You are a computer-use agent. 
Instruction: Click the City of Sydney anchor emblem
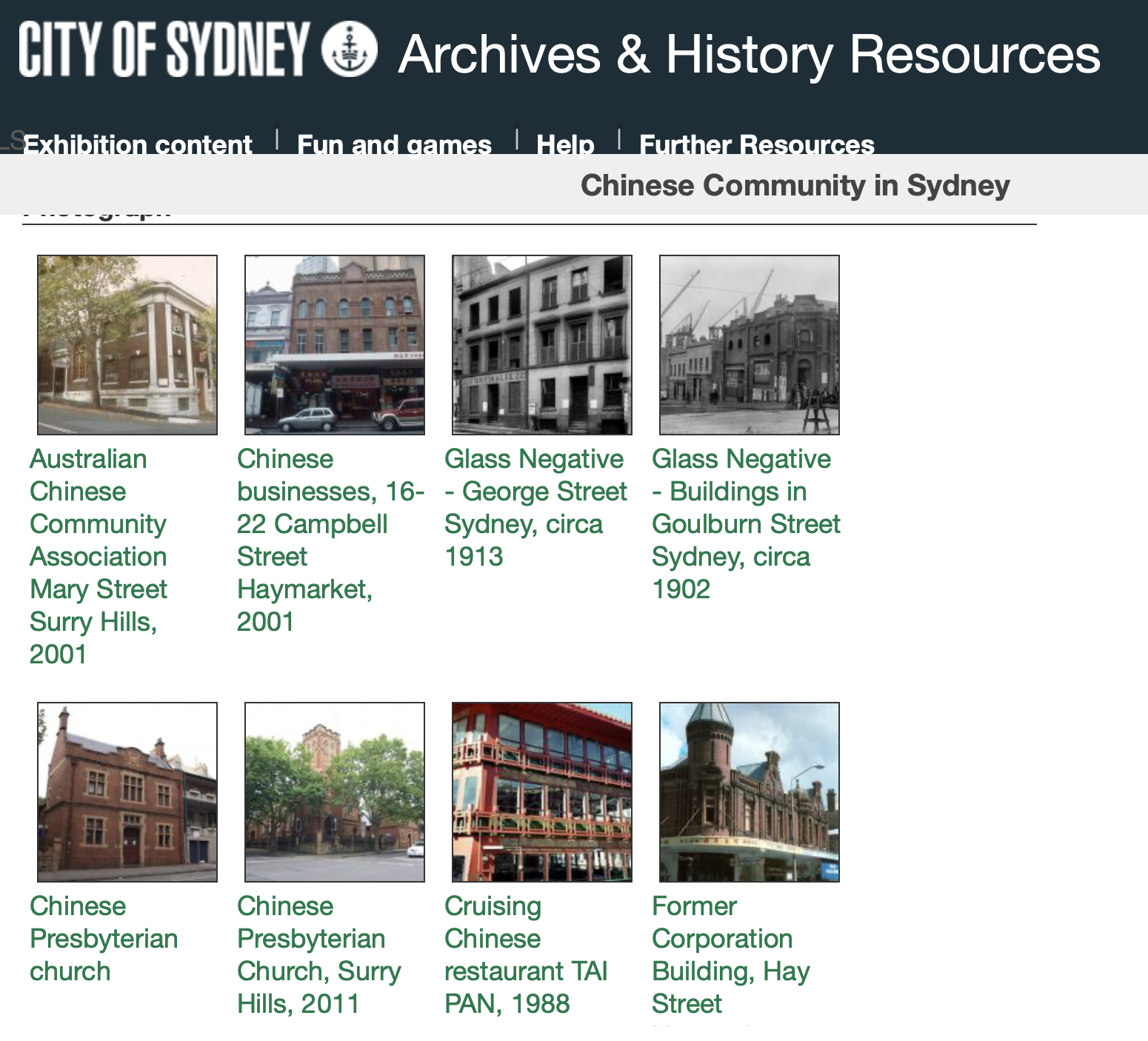(349, 50)
